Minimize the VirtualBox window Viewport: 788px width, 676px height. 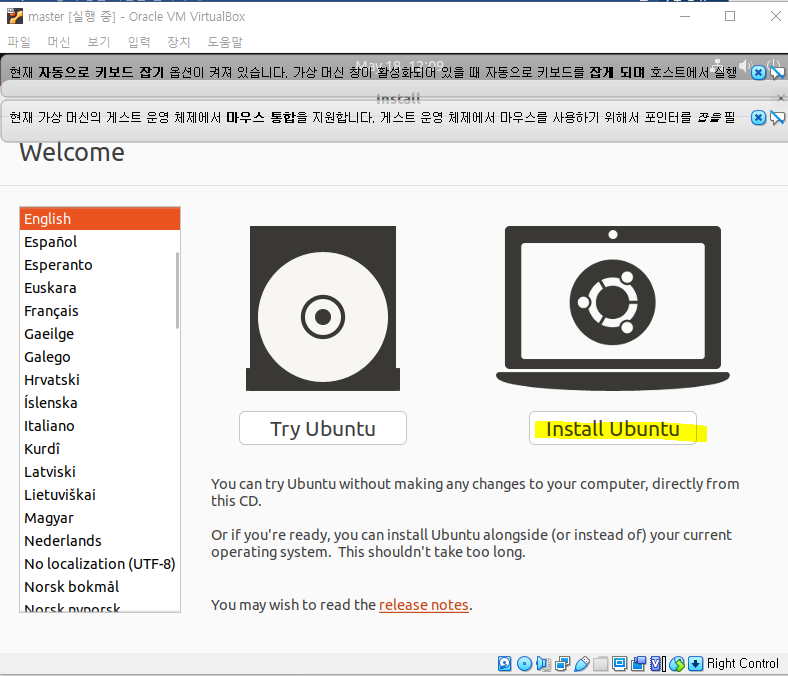684,16
